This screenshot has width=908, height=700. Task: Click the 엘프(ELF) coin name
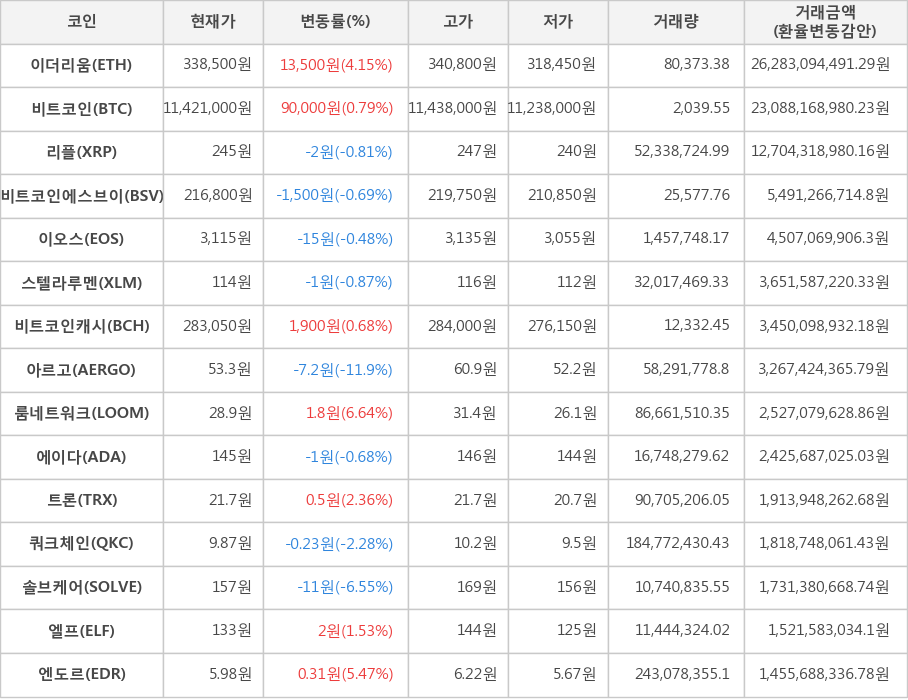click(82, 631)
